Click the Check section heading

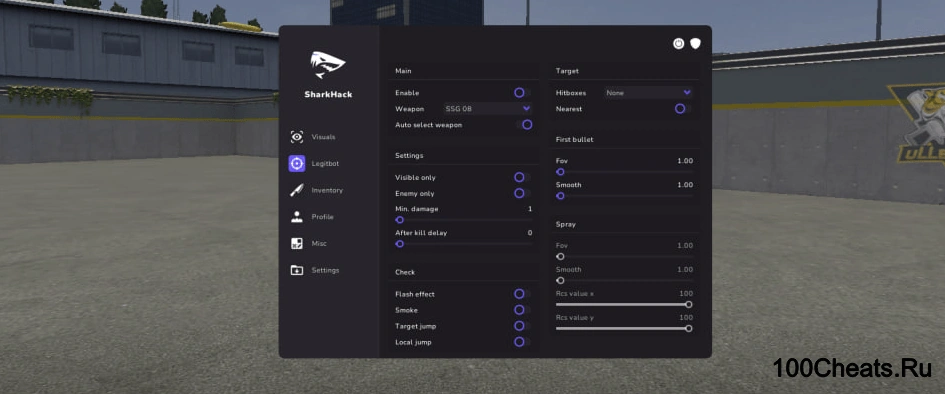coord(405,272)
